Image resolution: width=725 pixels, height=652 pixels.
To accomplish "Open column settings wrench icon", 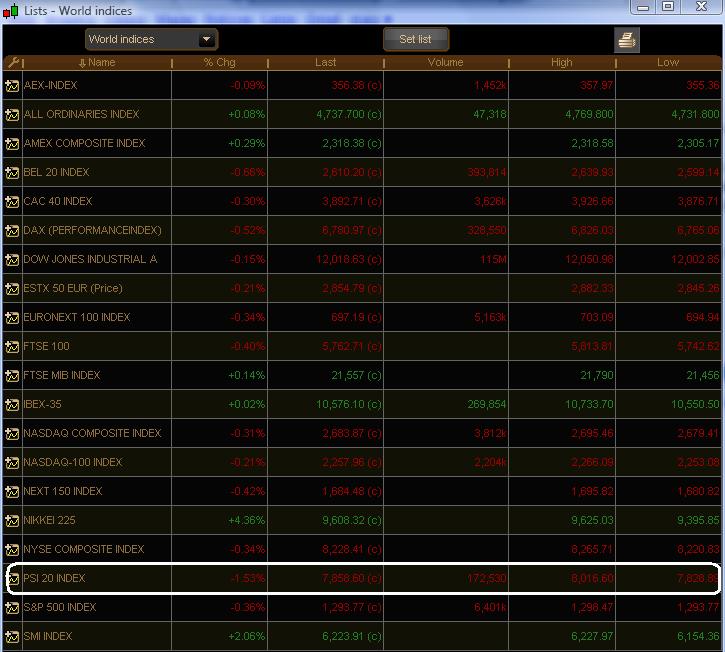I will click(13, 62).
